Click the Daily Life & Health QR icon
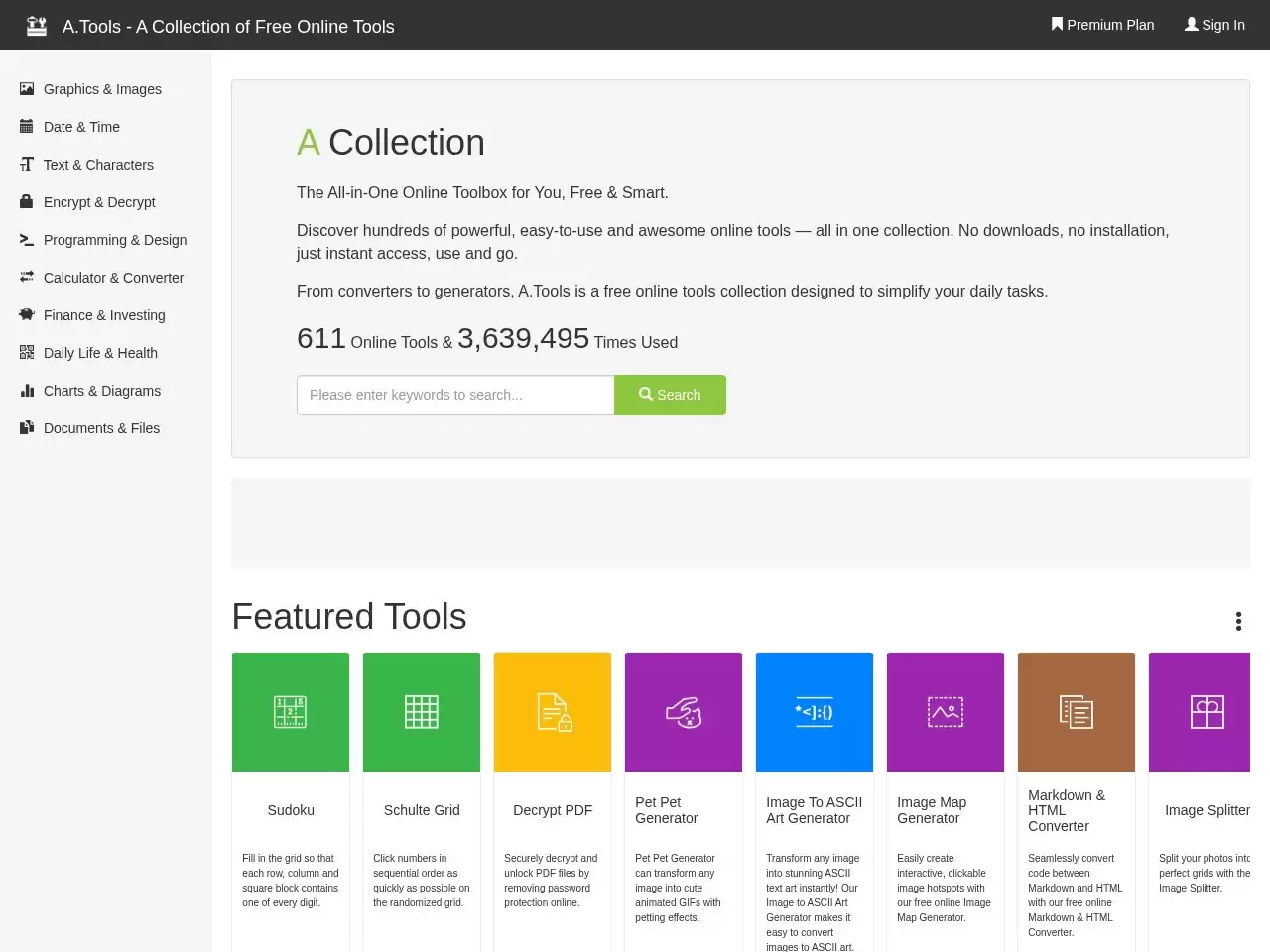 click(27, 353)
